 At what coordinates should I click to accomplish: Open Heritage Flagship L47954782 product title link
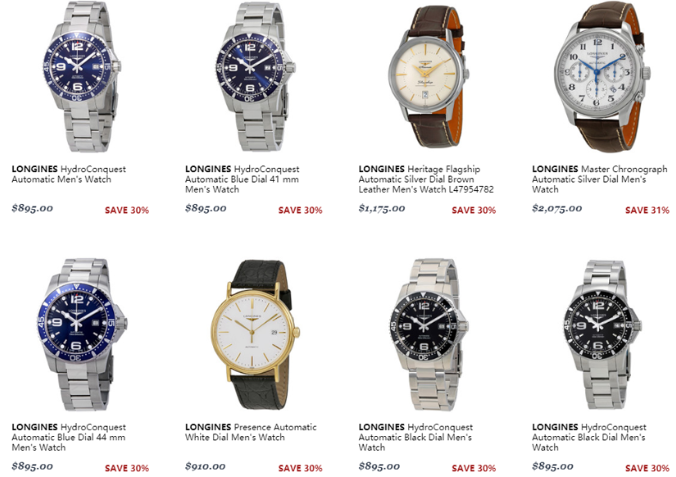426,179
